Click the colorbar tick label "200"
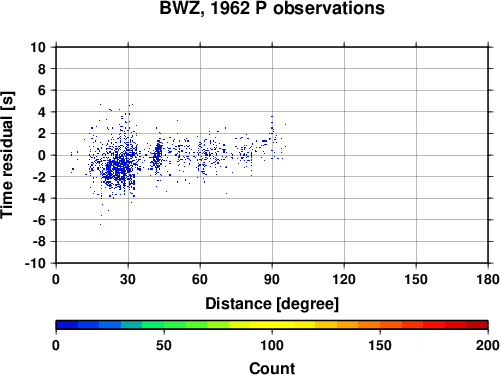 488,346
